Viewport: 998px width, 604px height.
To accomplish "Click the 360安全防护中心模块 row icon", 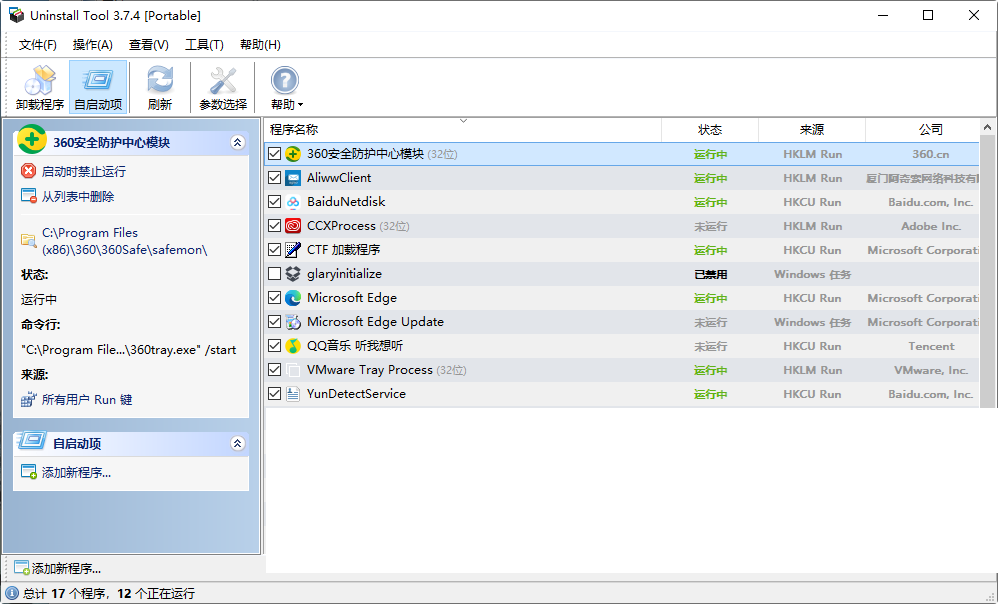I will pos(293,154).
